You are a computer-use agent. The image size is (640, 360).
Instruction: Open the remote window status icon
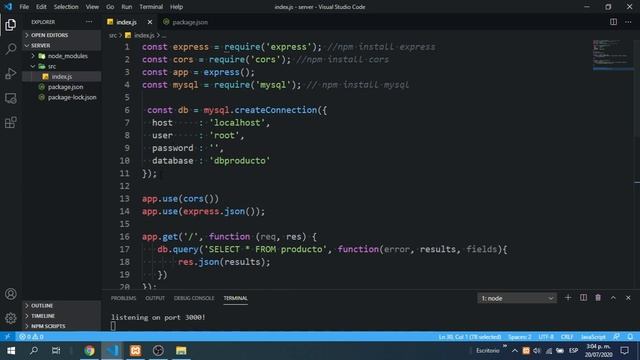pos(7,337)
